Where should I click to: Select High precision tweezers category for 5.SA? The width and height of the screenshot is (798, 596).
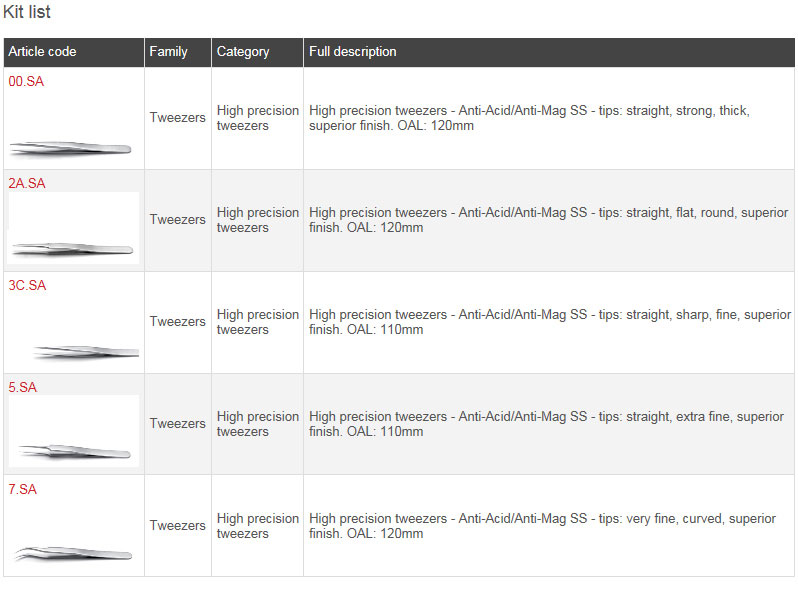[258, 424]
